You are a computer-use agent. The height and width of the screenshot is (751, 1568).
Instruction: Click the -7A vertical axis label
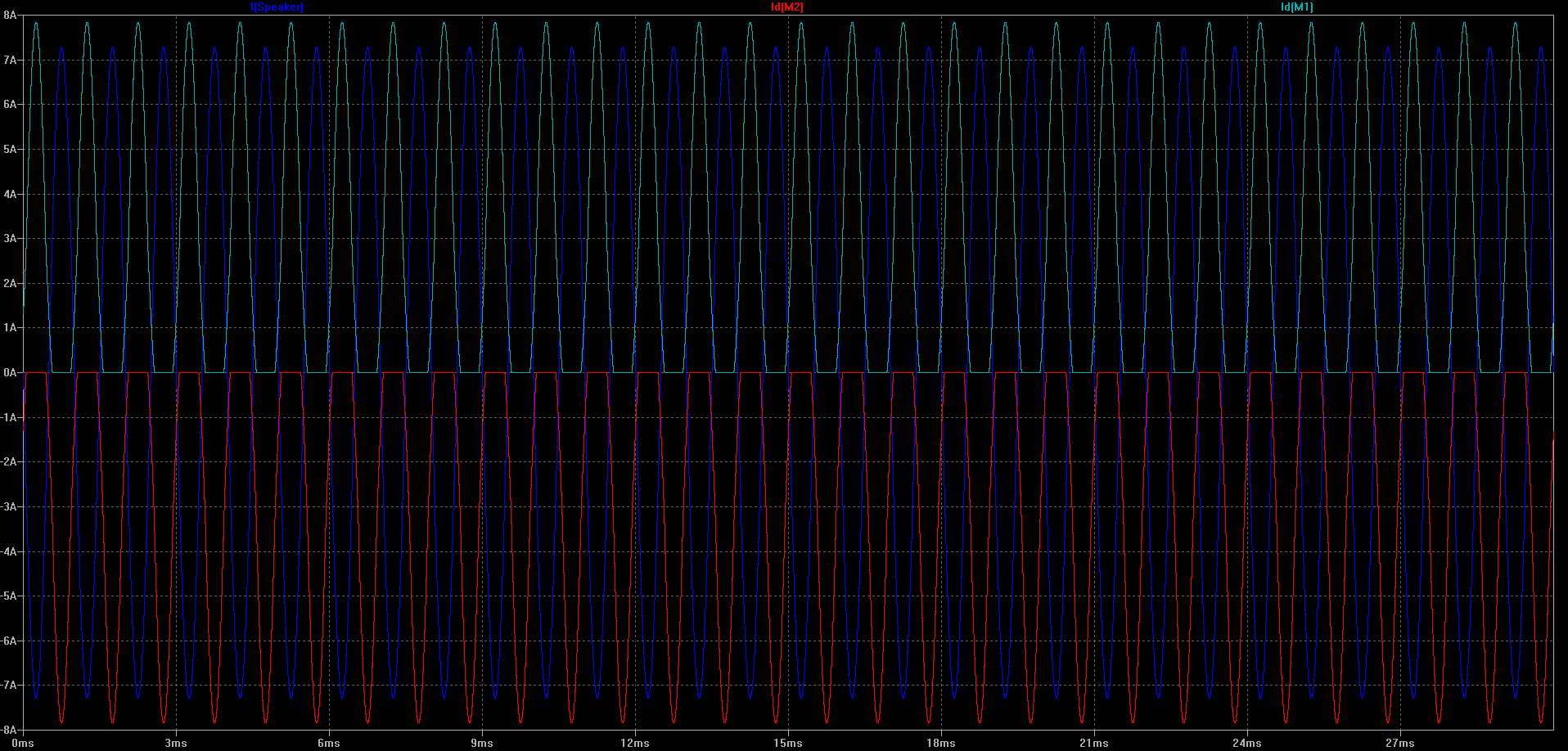point(8,686)
